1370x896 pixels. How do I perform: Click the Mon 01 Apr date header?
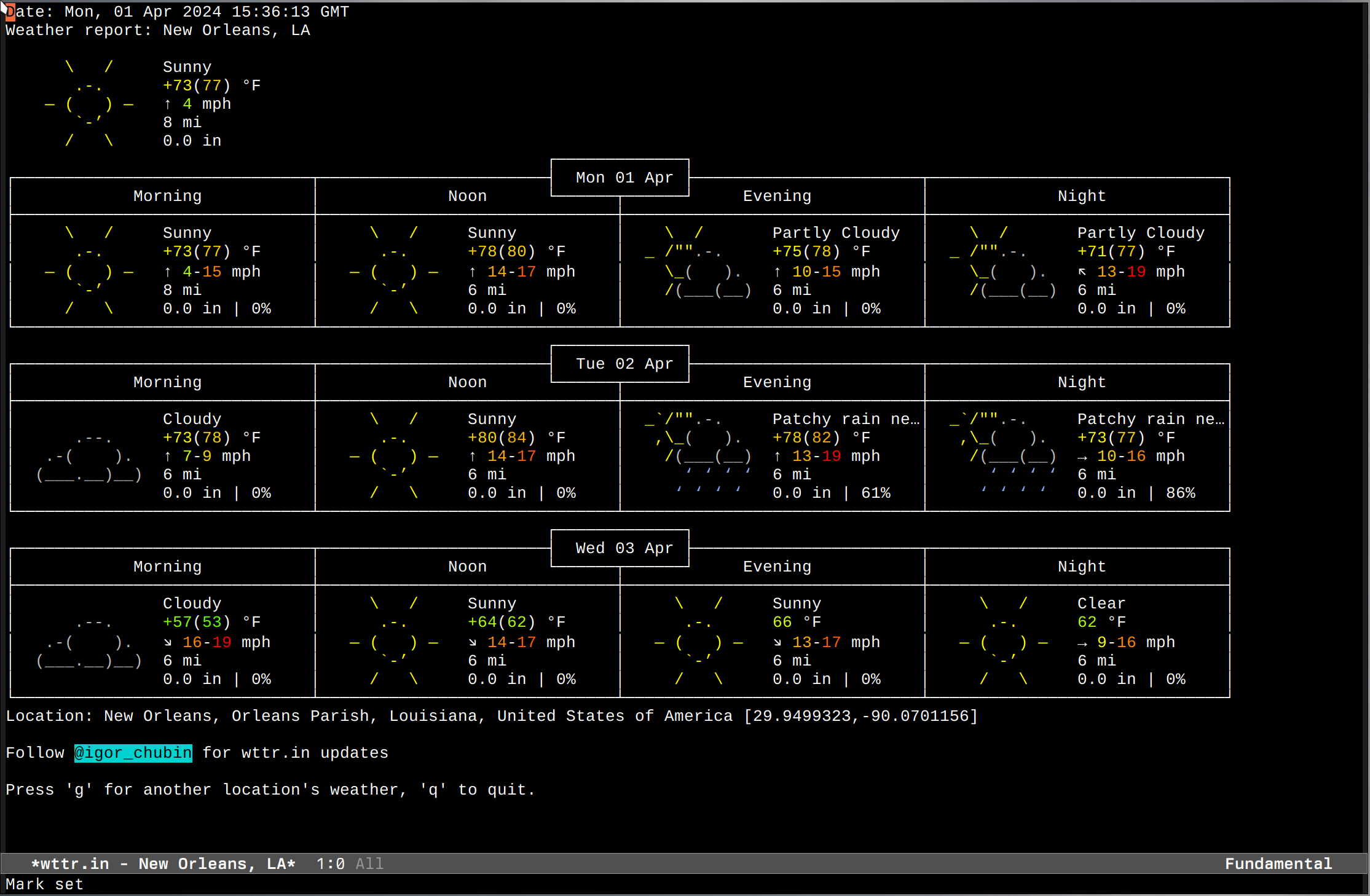[623, 178]
